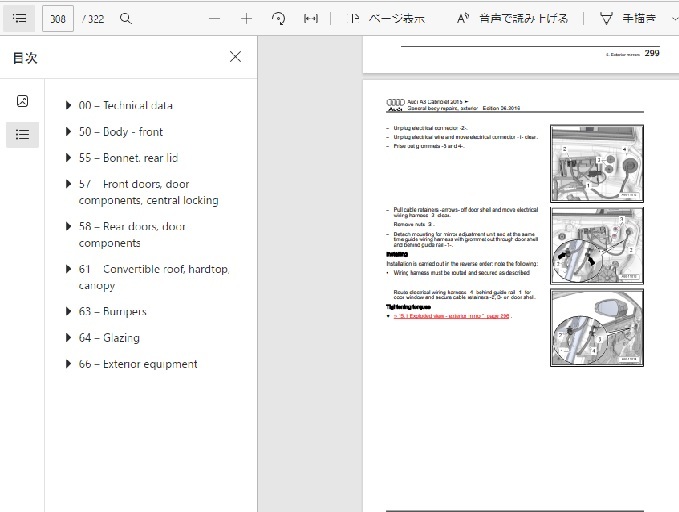Close the 目次 panel
The width and height of the screenshot is (679, 512).
click(235, 57)
